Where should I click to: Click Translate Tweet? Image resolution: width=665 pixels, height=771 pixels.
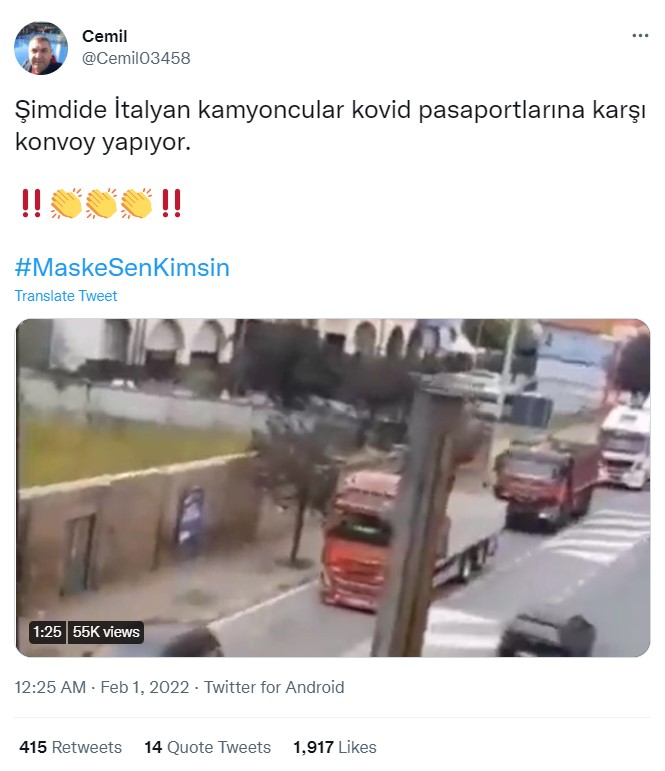pos(66,296)
